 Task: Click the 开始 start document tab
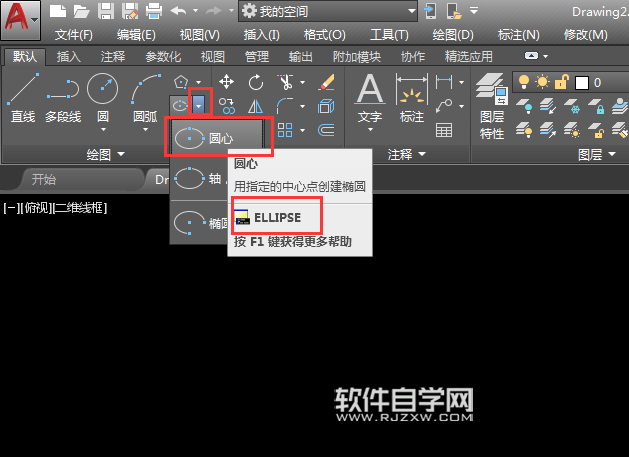point(44,180)
